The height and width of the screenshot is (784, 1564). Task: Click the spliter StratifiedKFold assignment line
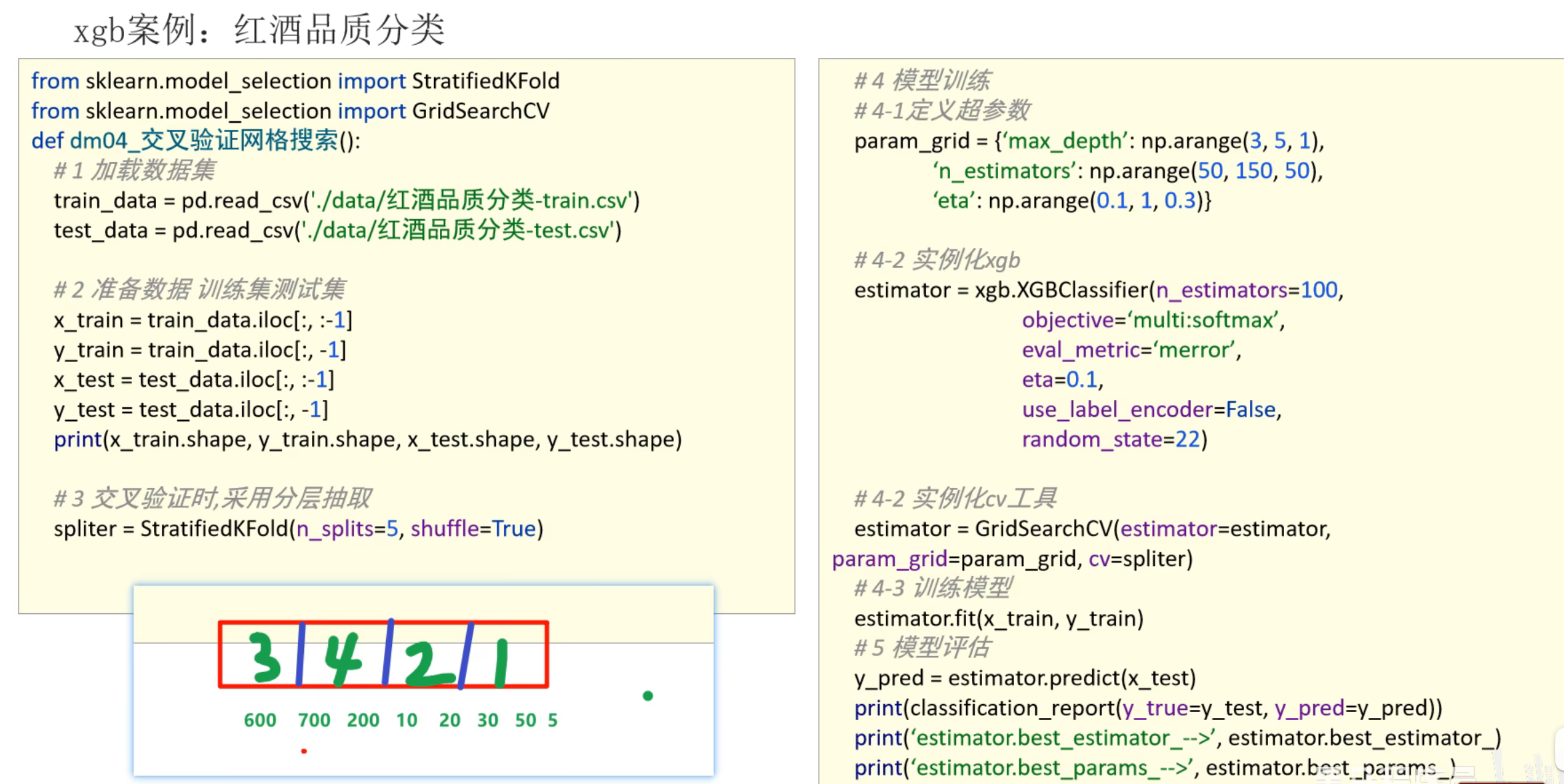pyautogui.click(x=298, y=529)
